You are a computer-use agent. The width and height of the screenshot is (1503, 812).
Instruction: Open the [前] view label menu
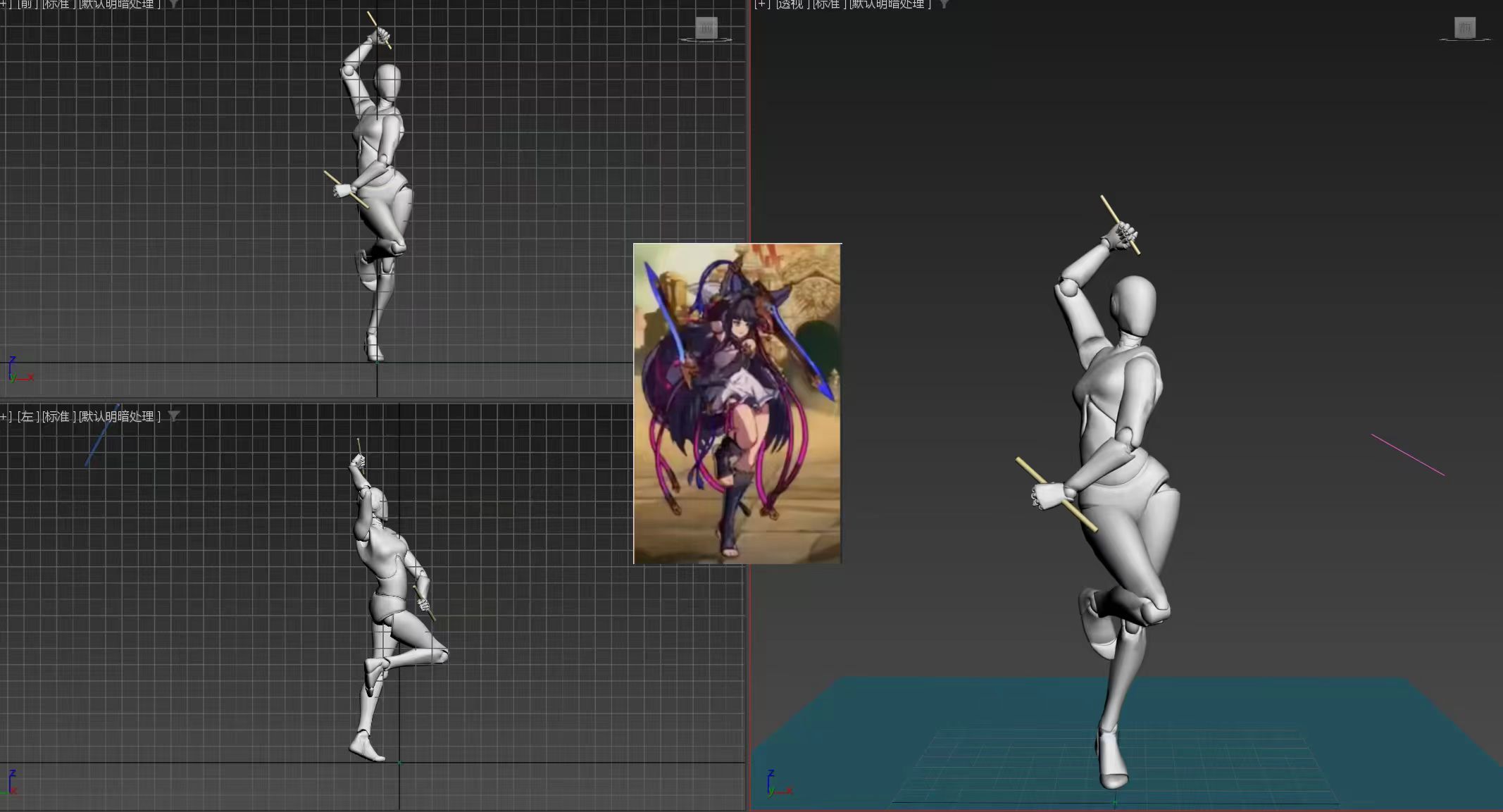click(27, 4)
